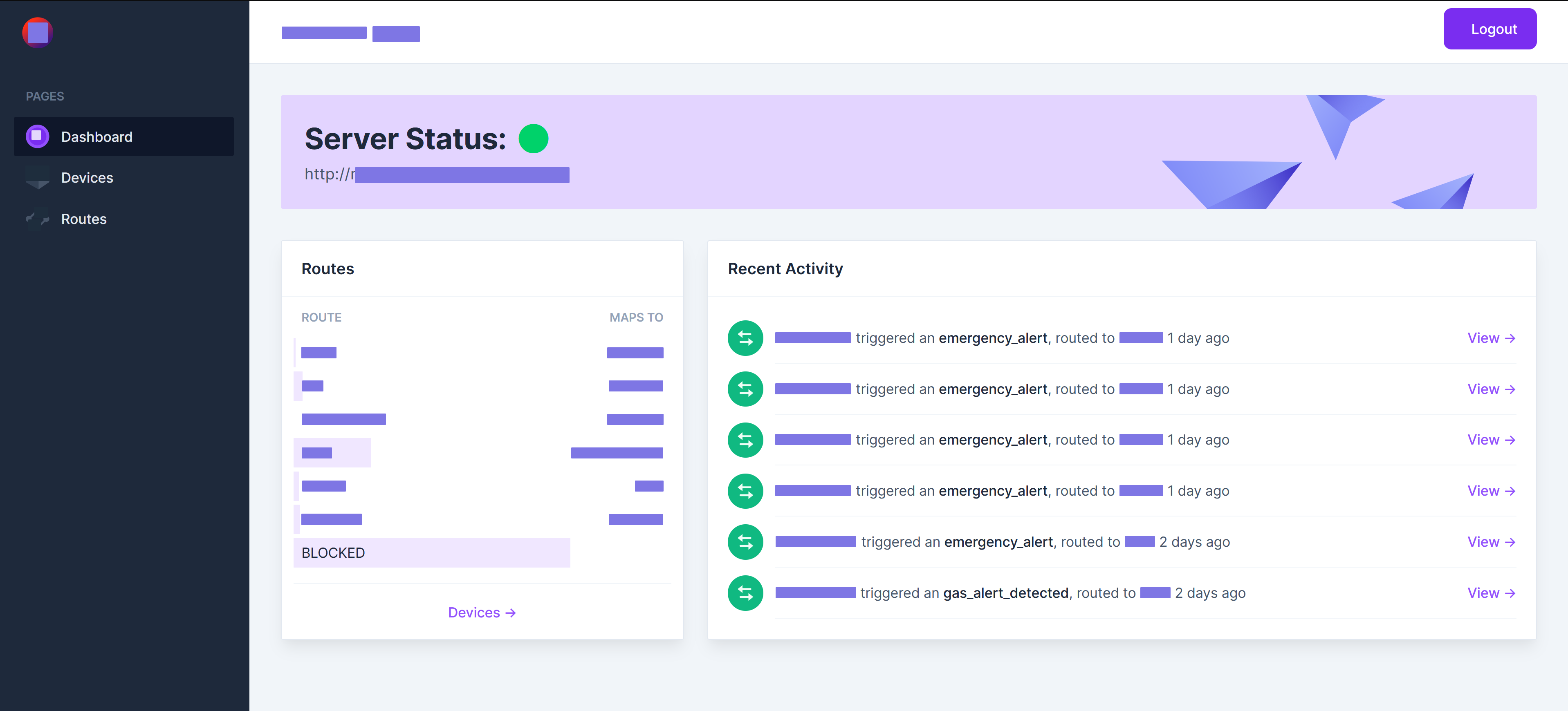The image size is (1568, 711).
Task: Click the first activity's green routing icon
Action: [745, 338]
